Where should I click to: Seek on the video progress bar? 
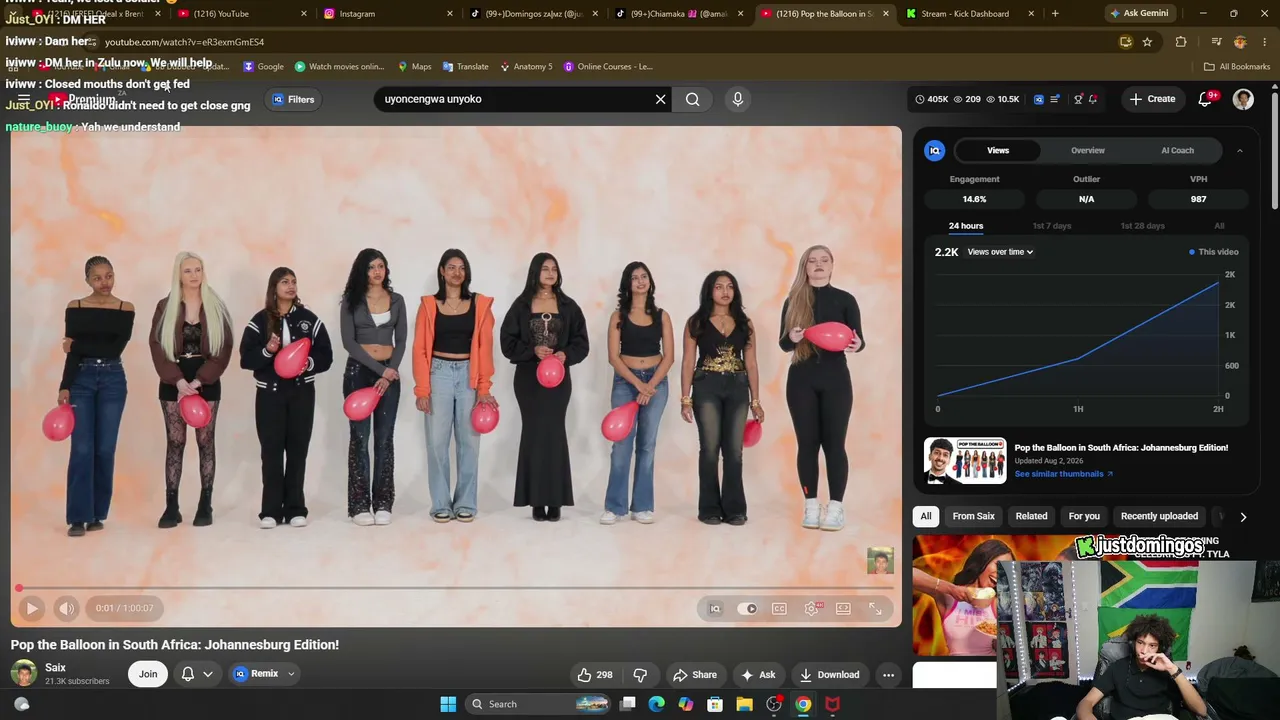[455, 588]
